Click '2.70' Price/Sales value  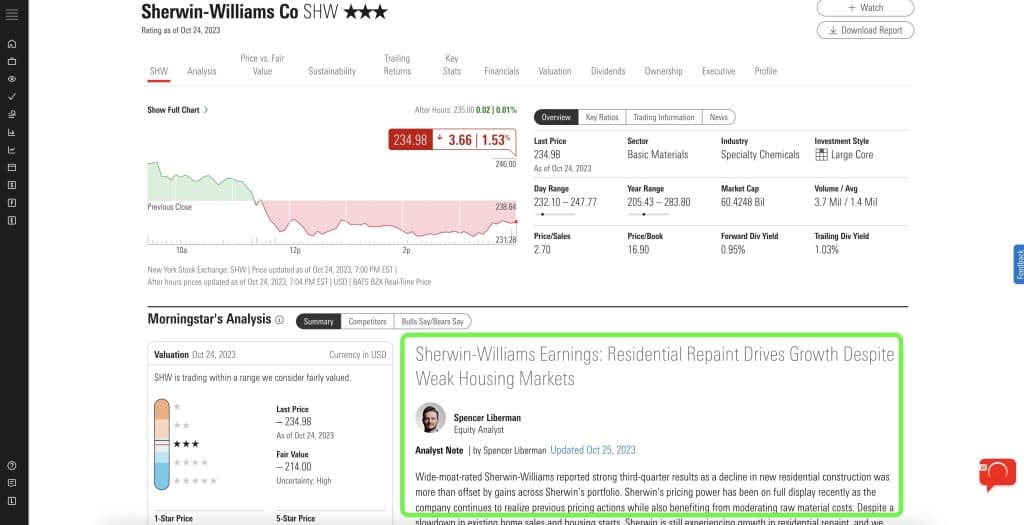point(543,249)
